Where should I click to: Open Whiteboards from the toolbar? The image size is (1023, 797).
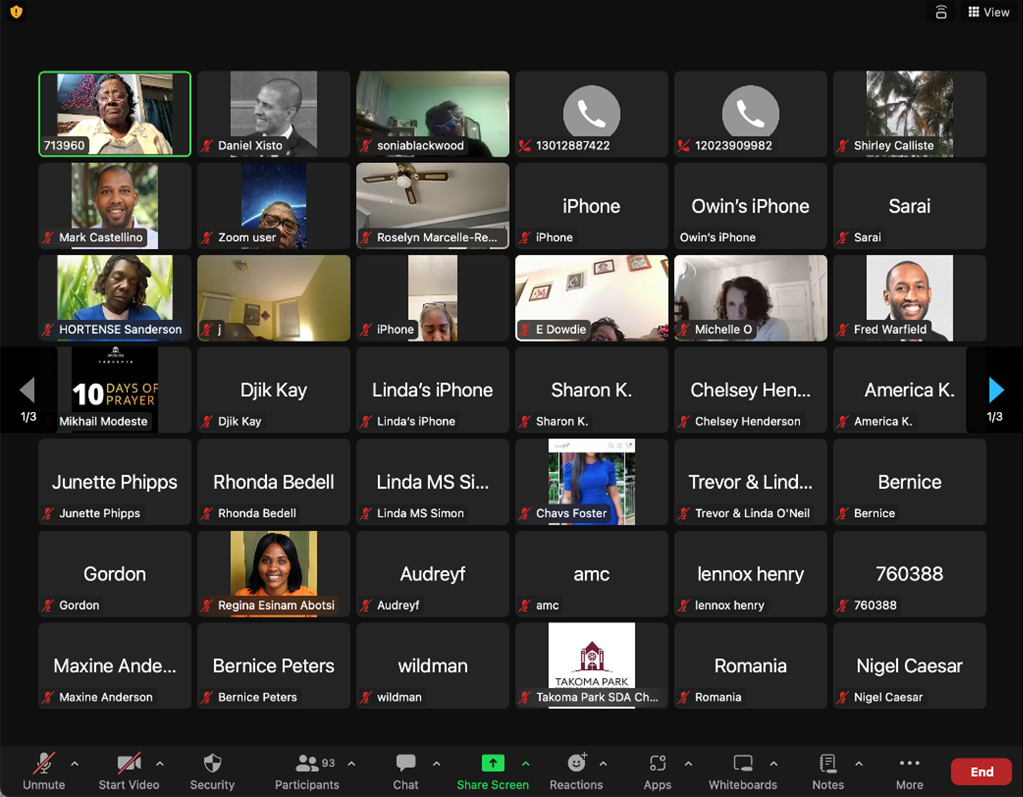[x=742, y=771]
